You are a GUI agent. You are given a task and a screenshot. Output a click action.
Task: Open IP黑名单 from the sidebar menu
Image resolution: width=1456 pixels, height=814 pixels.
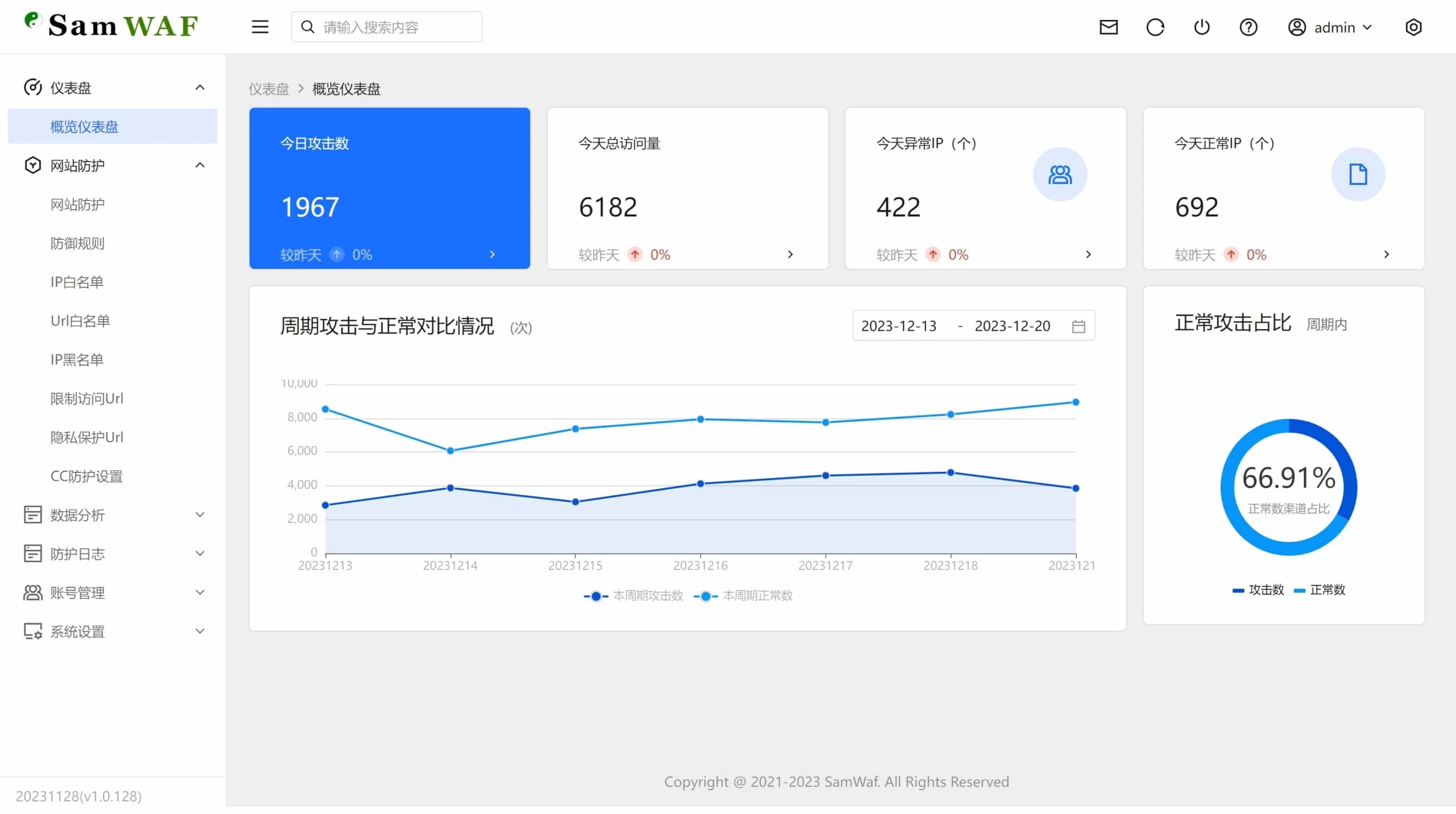76,359
